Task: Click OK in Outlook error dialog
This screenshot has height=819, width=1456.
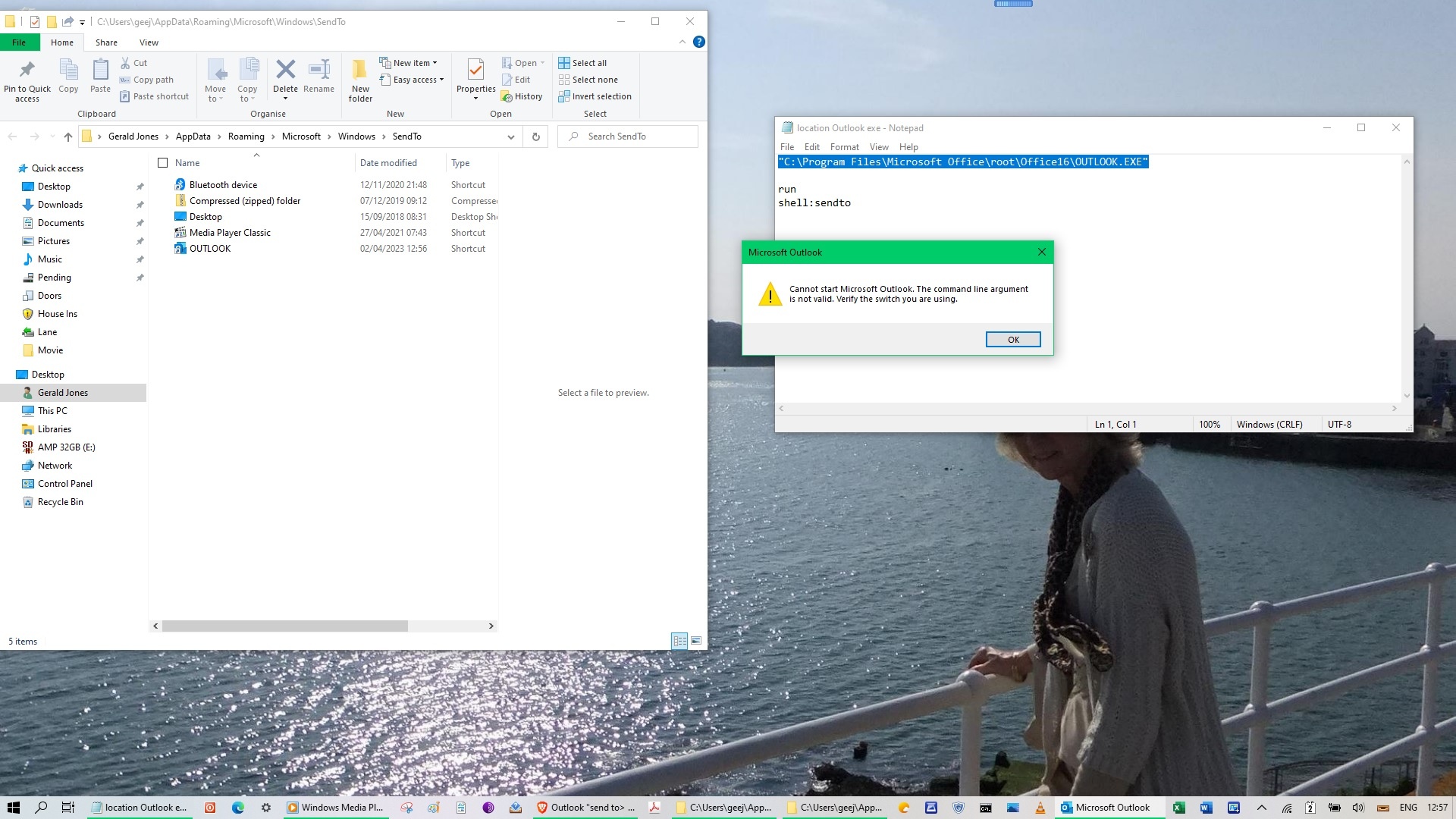Action: coord(1013,340)
